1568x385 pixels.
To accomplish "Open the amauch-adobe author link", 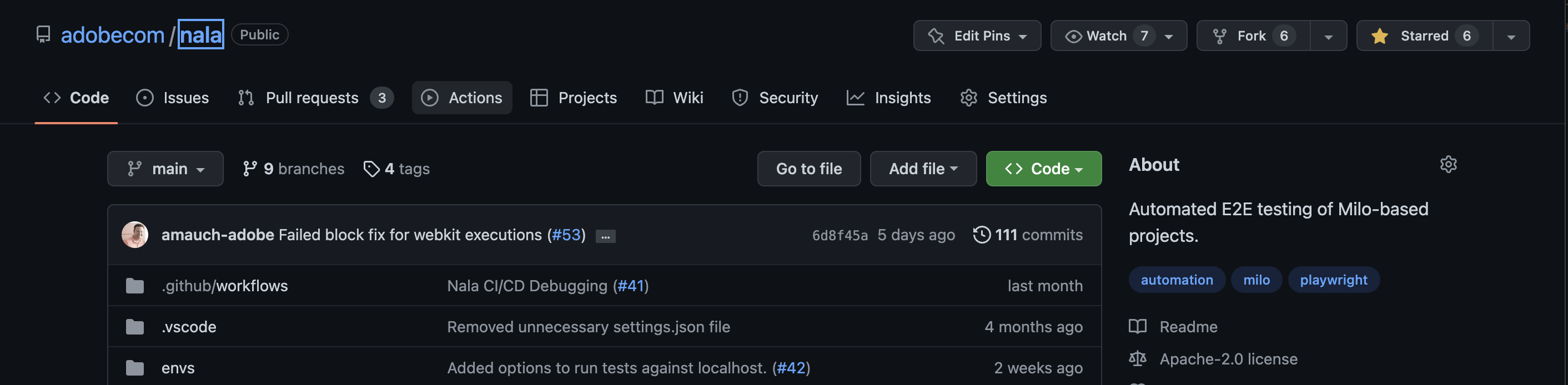I will tap(218, 235).
